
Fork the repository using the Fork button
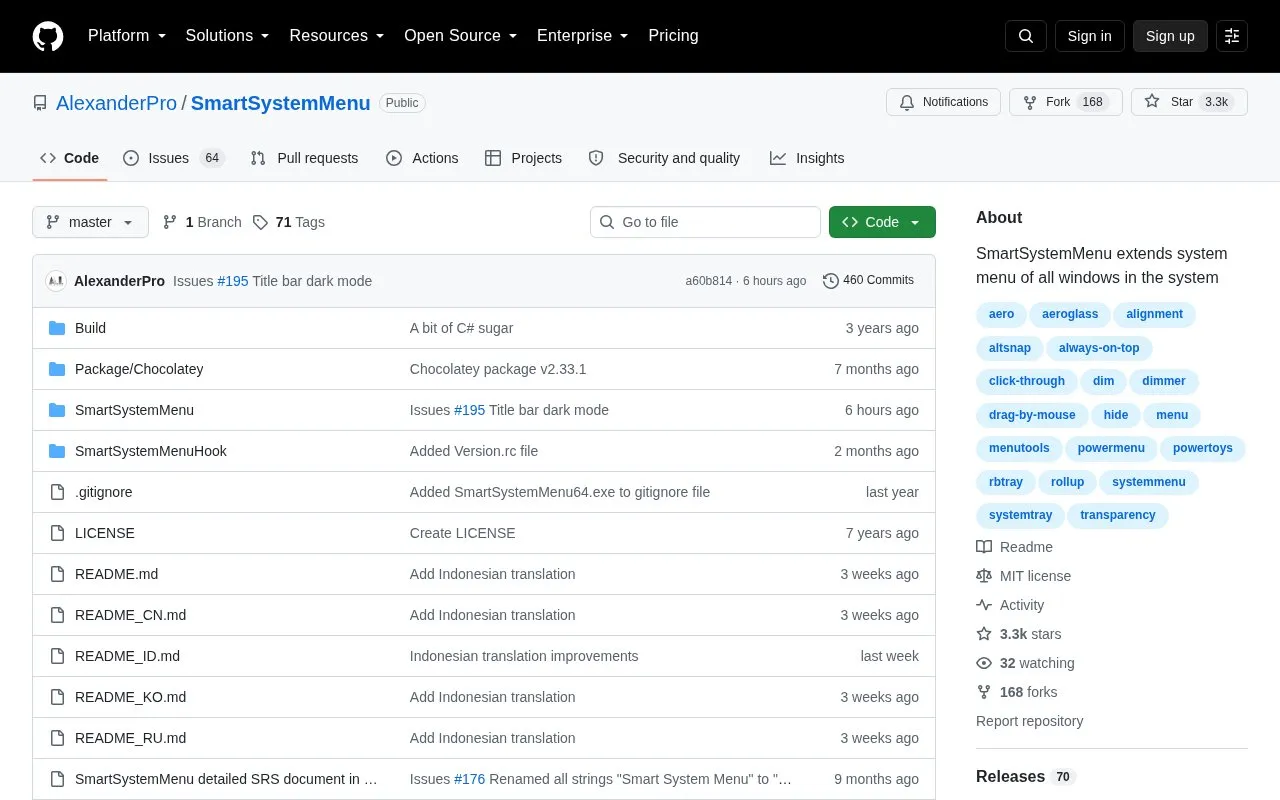pyautogui.click(x=1066, y=102)
